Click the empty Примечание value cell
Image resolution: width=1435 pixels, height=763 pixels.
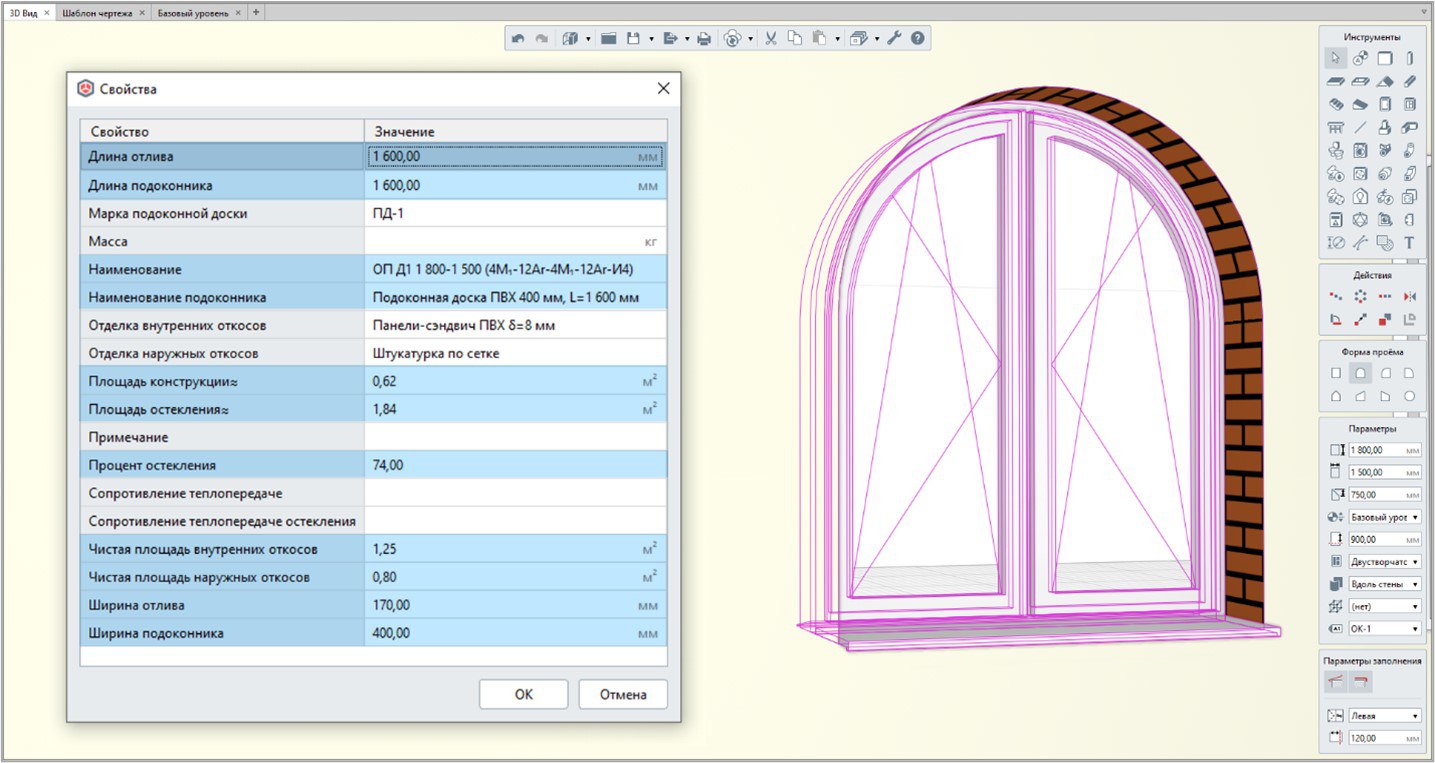coord(516,437)
